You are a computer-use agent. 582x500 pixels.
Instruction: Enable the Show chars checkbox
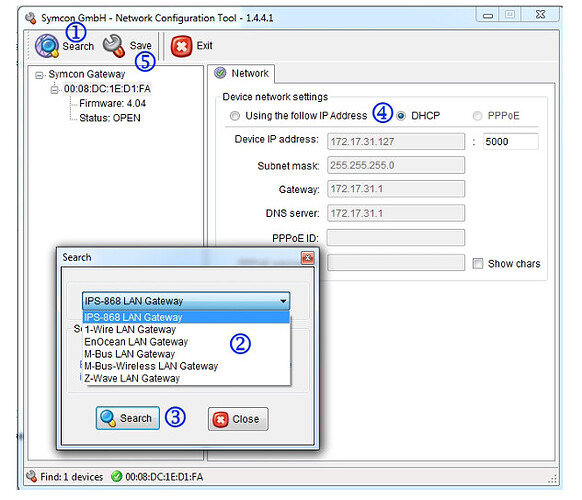(x=478, y=264)
